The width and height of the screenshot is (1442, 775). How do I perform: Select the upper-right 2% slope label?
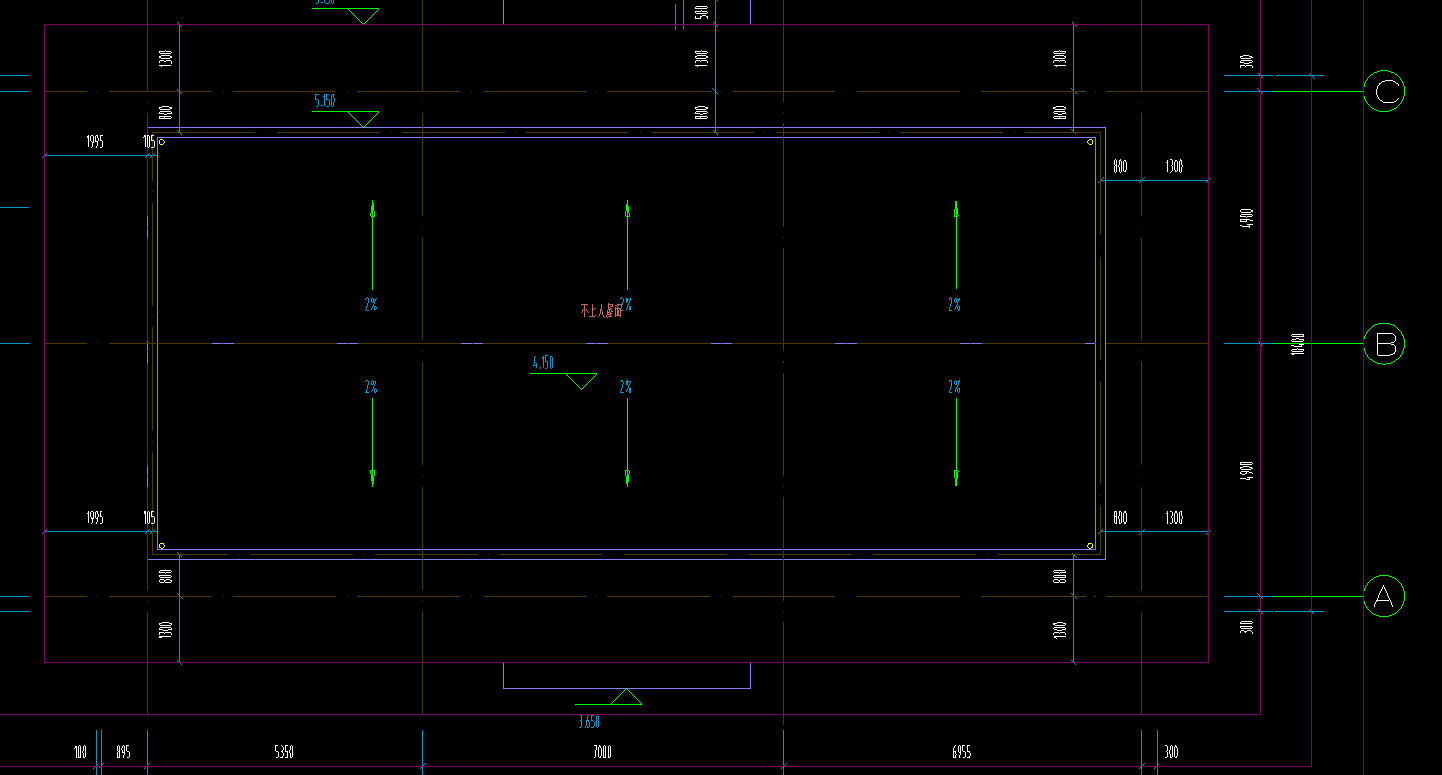pos(954,304)
